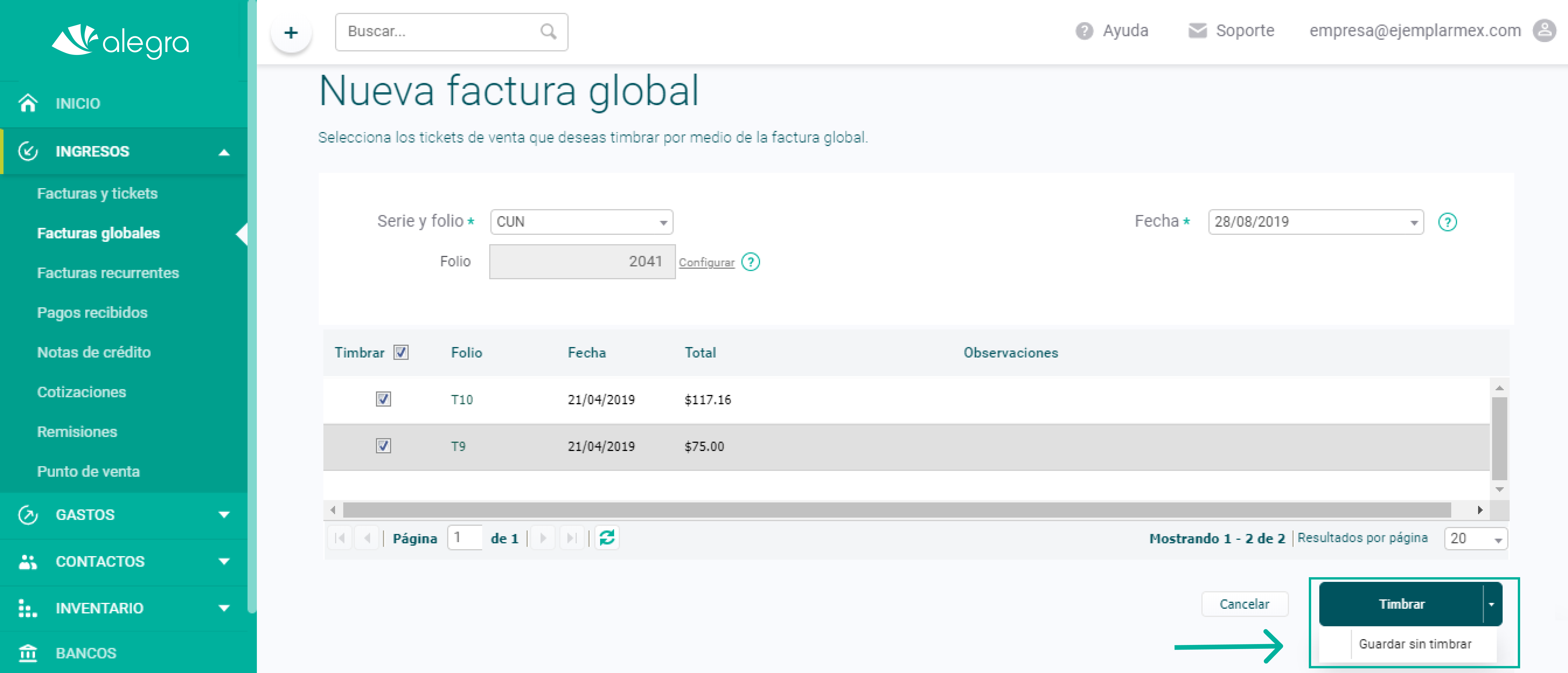This screenshot has width=1568, height=673.
Task: Collapse the Ingresos menu section
Action: [x=224, y=152]
